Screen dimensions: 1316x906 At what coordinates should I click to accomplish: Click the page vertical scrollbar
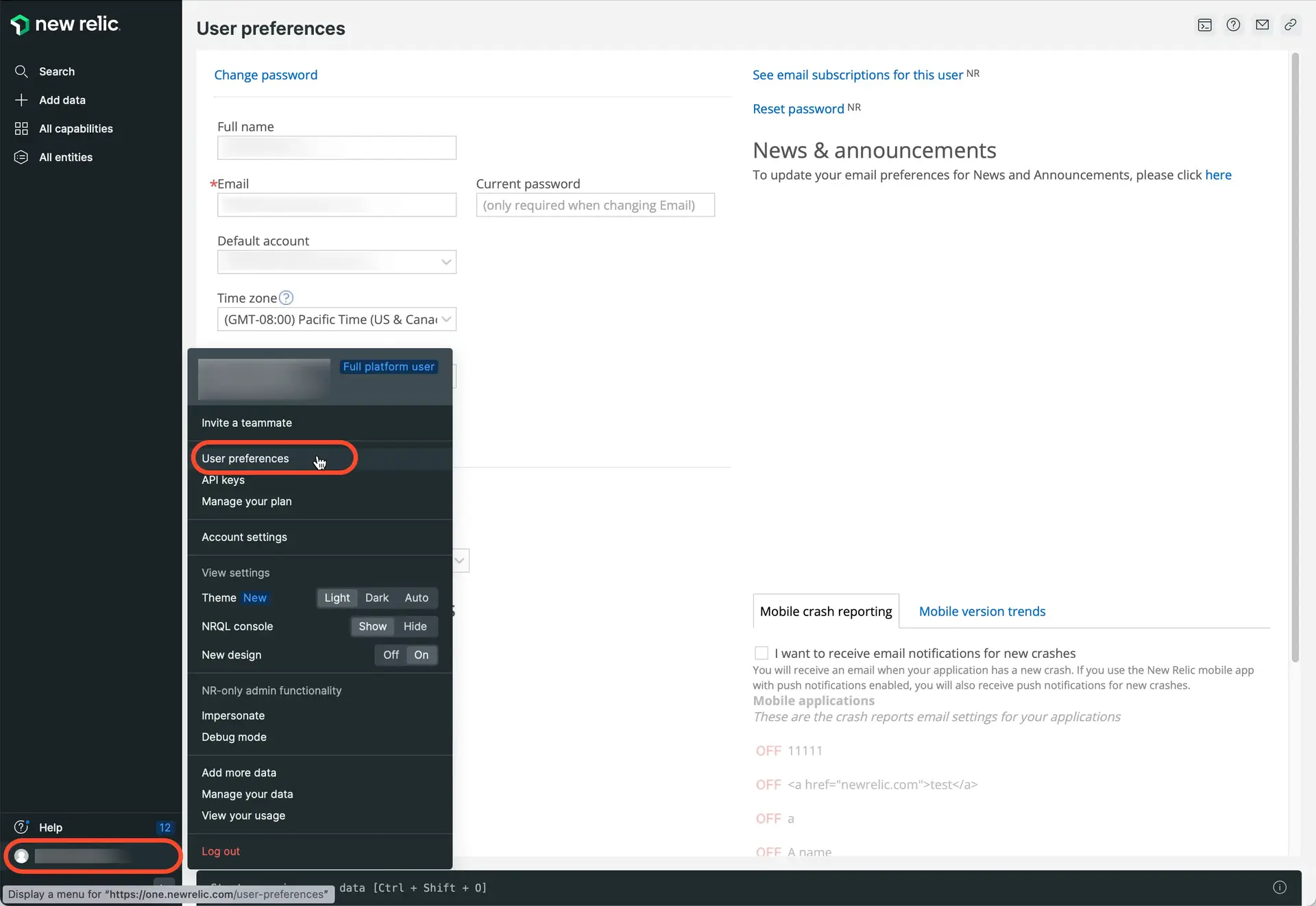coord(1295,357)
